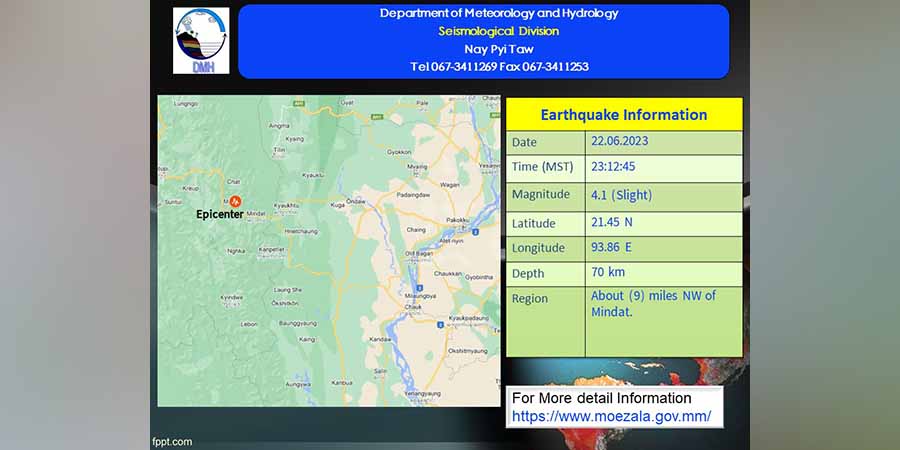Click the 'Yenangyaung' place name on map
This screenshot has height=450, width=900.
coord(422,394)
